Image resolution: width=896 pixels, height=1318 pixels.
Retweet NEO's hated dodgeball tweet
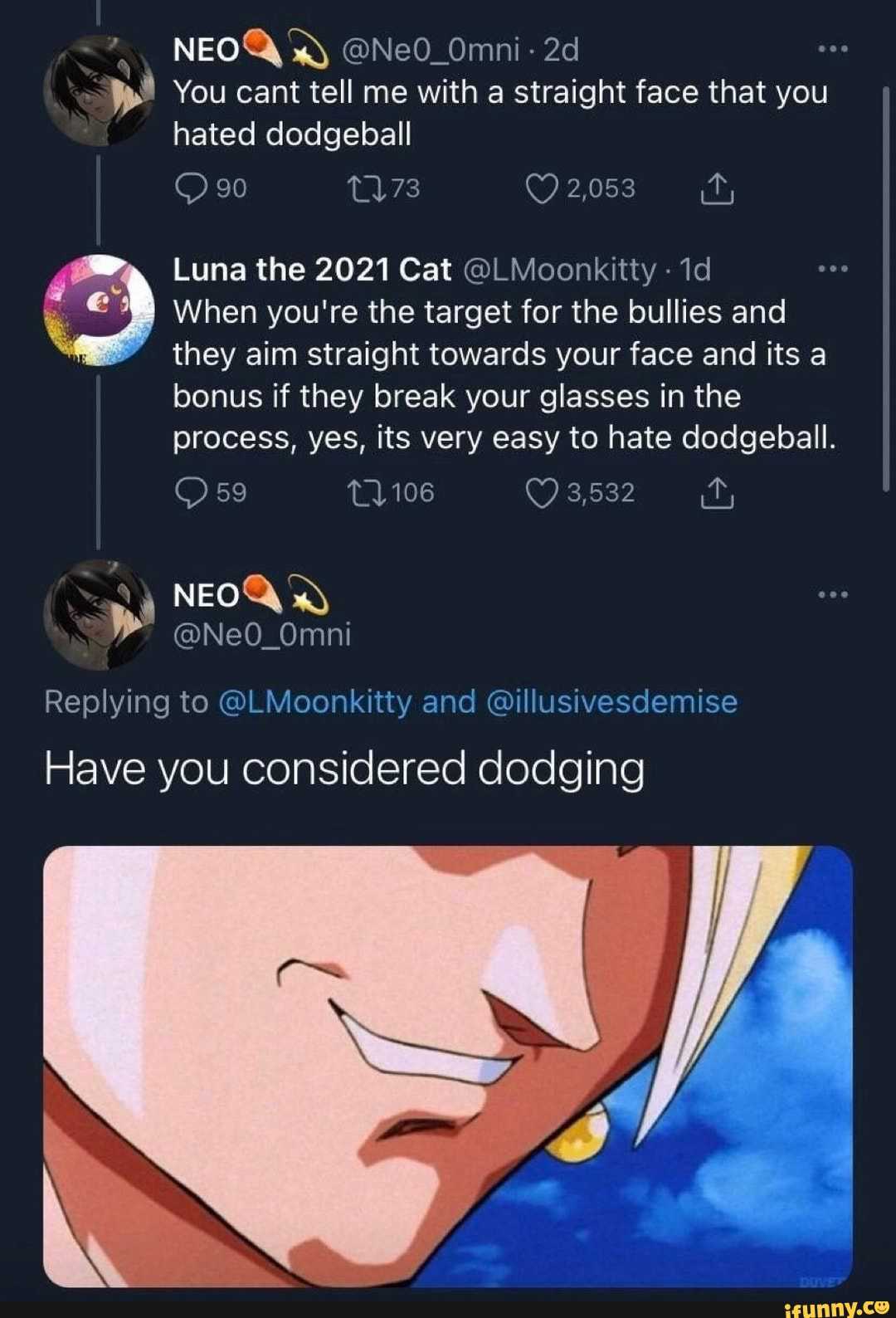point(366,188)
